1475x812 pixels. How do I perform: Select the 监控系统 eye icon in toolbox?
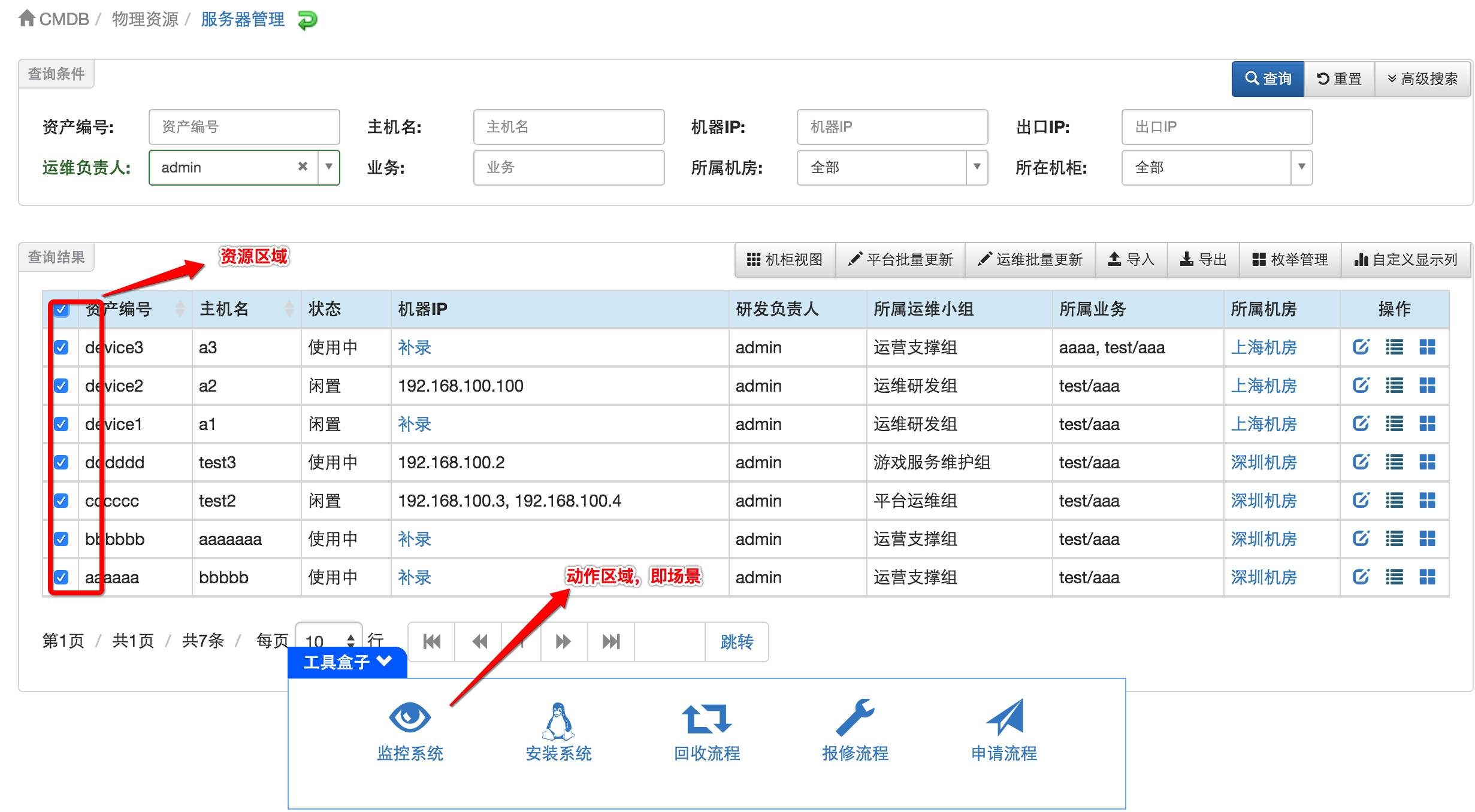(x=410, y=716)
